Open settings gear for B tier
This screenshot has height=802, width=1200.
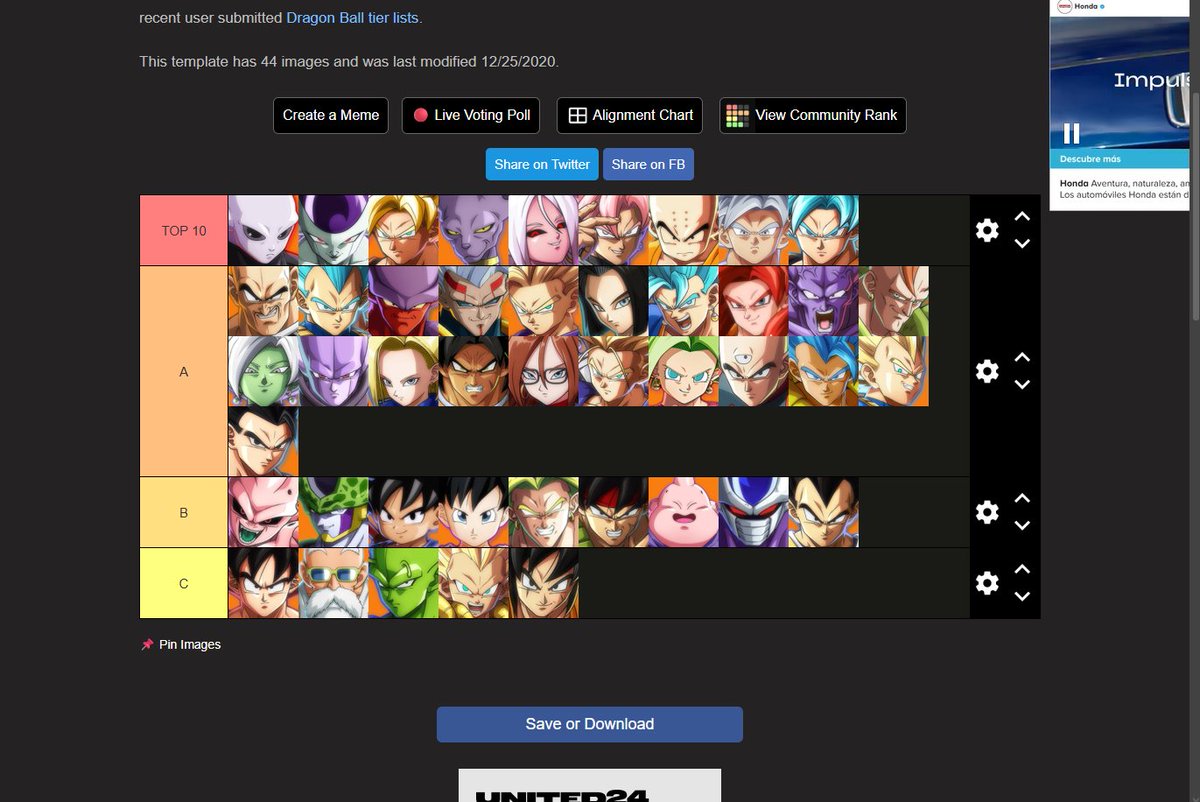pos(987,513)
